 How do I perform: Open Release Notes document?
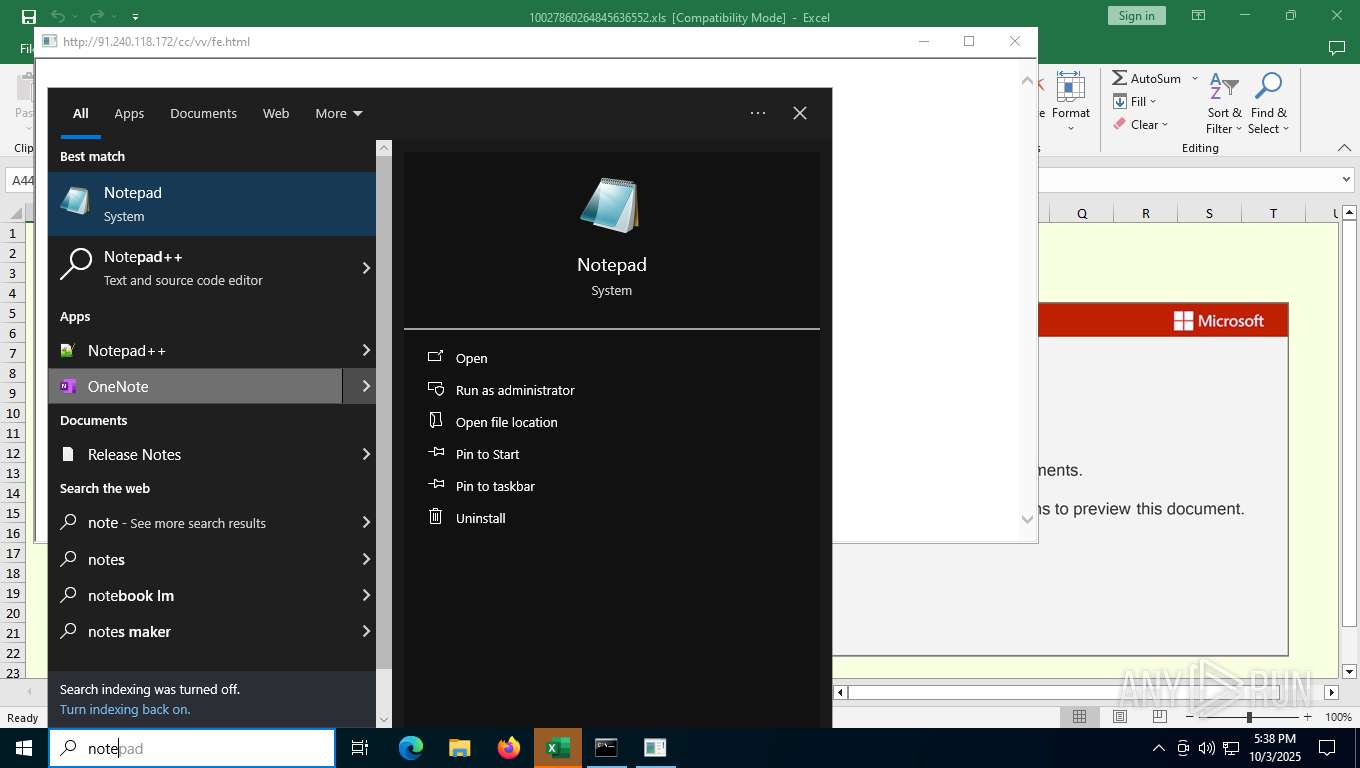point(195,454)
